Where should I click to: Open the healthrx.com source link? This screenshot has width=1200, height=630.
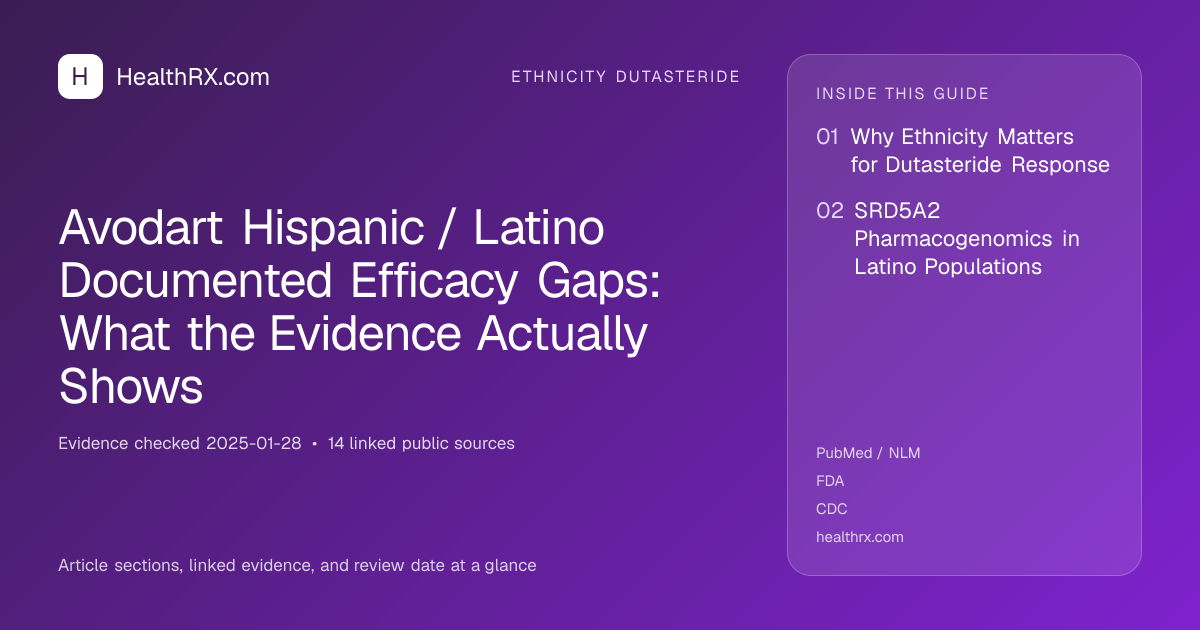pos(860,537)
